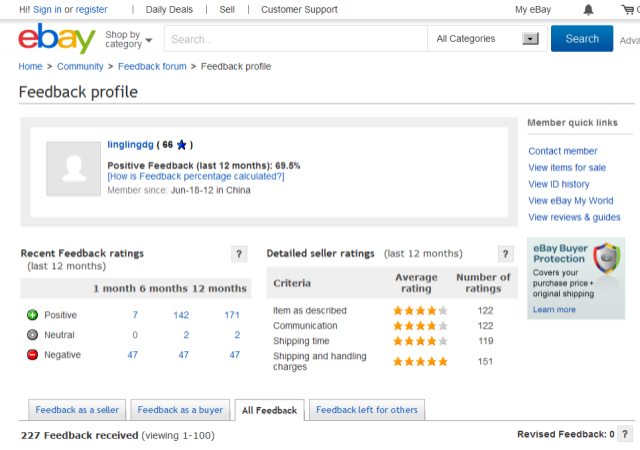Open the All Categories dropdown
Image resolution: width=640 pixels, height=450 pixels.
487,39
